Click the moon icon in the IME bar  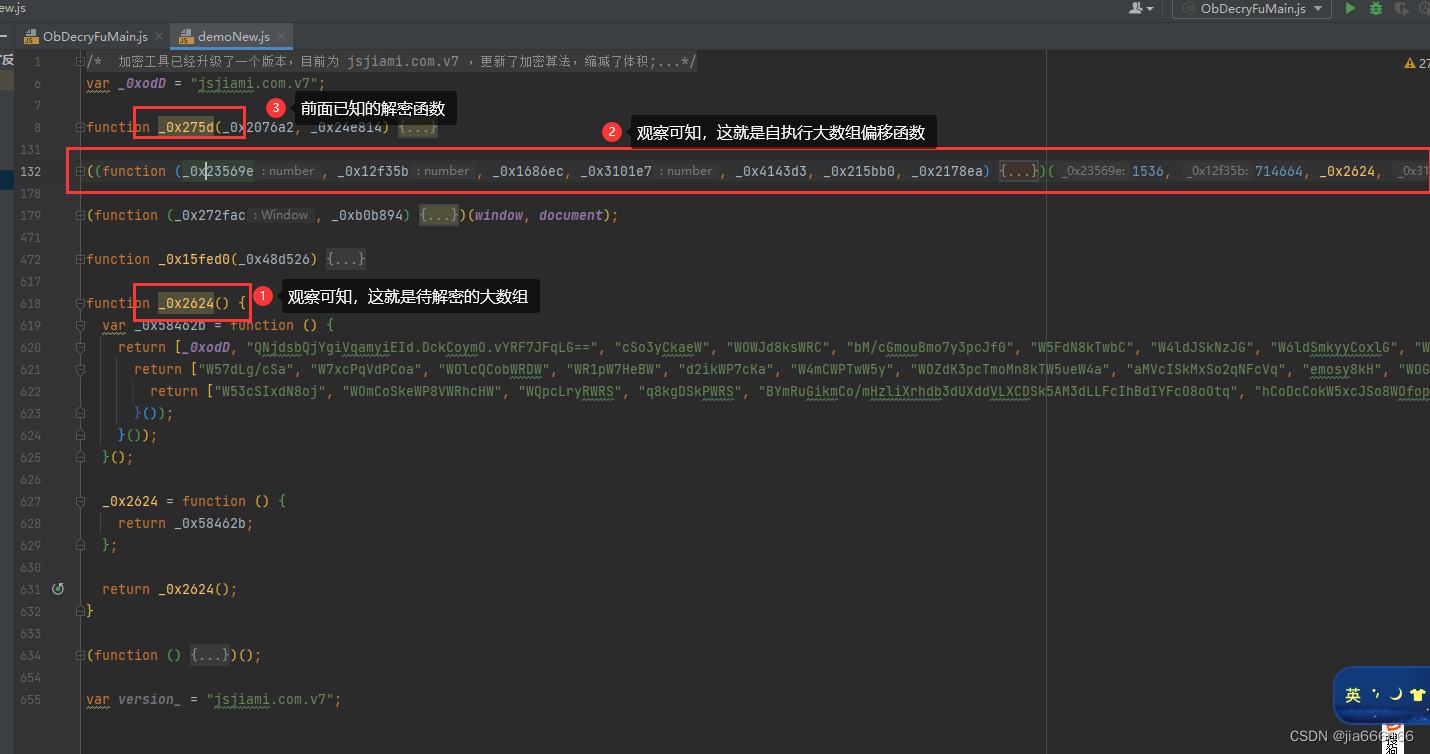1396,695
